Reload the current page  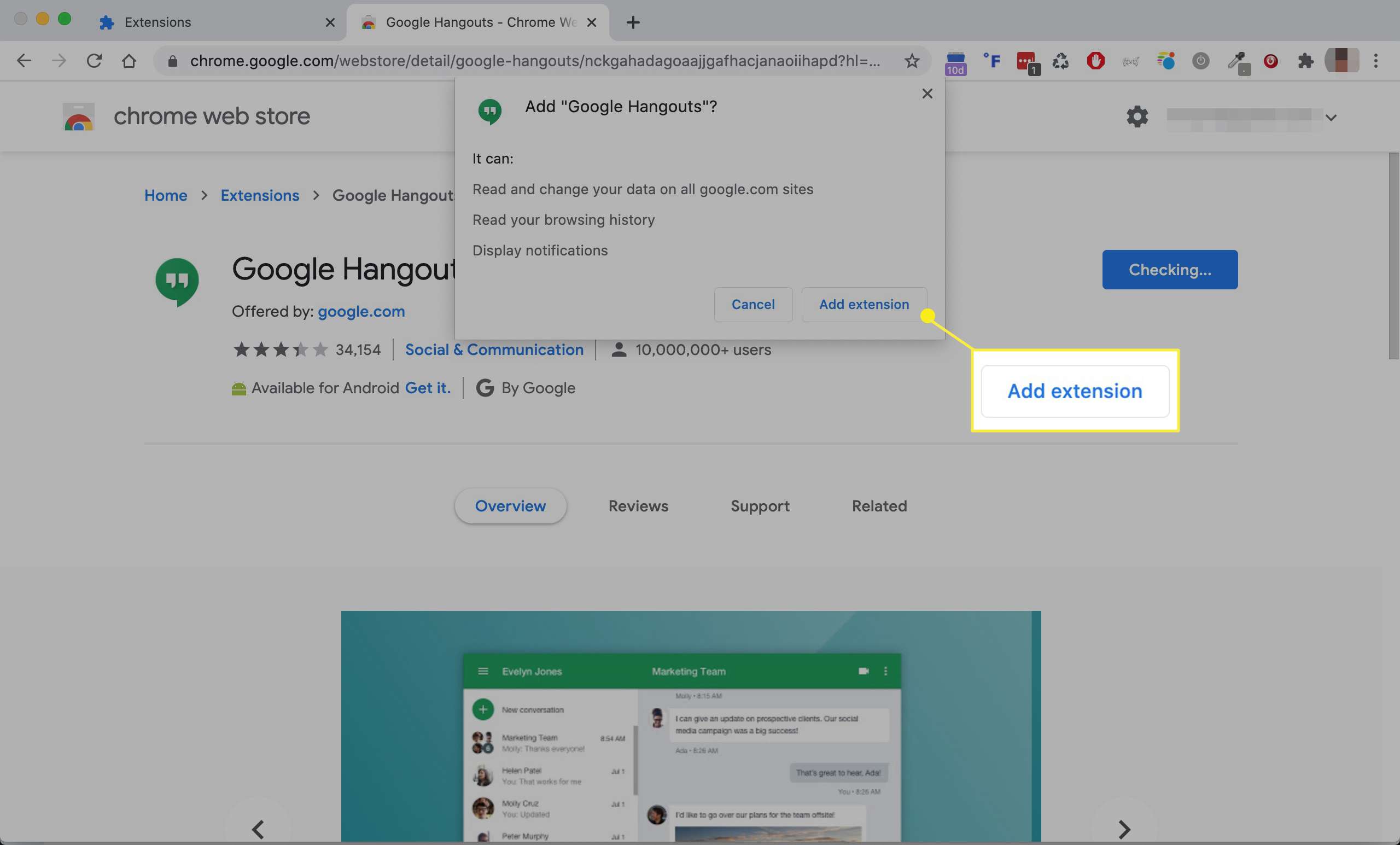pos(94,61)
